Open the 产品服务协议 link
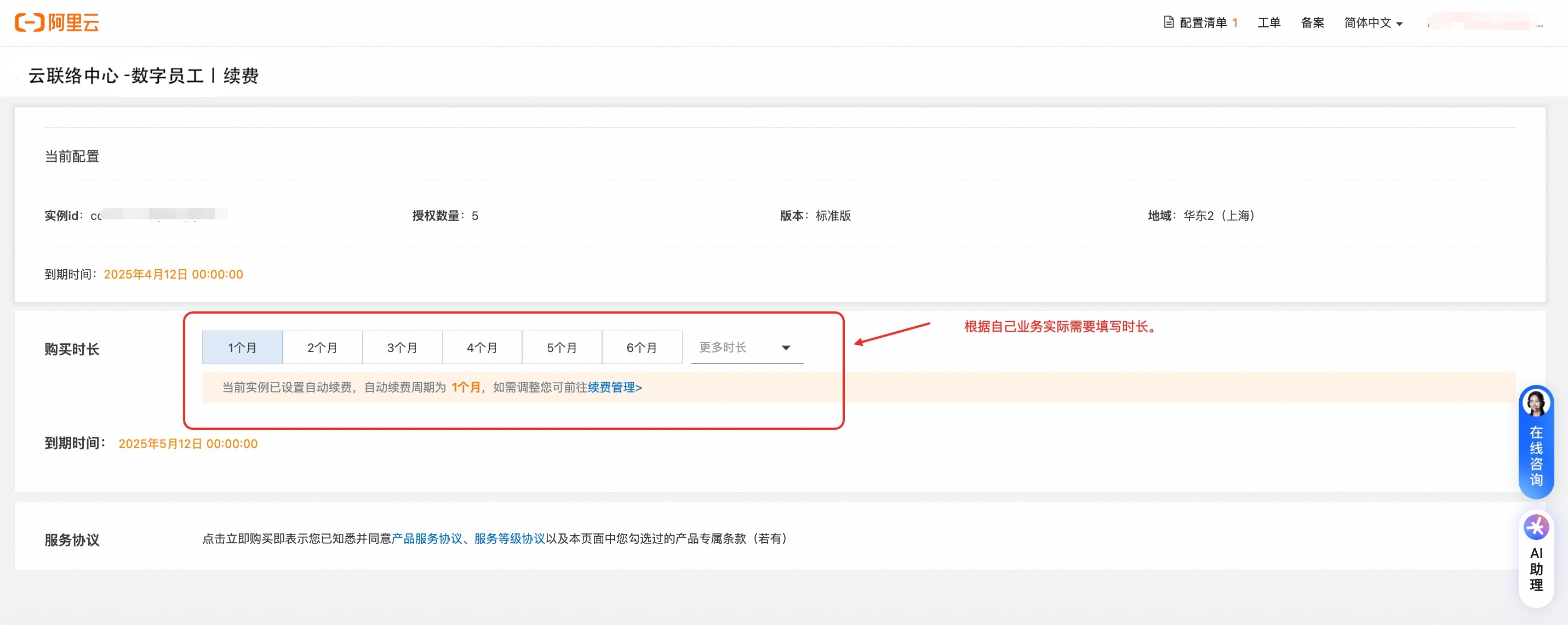Screen dimensions: 1568x625 point(427,538)
